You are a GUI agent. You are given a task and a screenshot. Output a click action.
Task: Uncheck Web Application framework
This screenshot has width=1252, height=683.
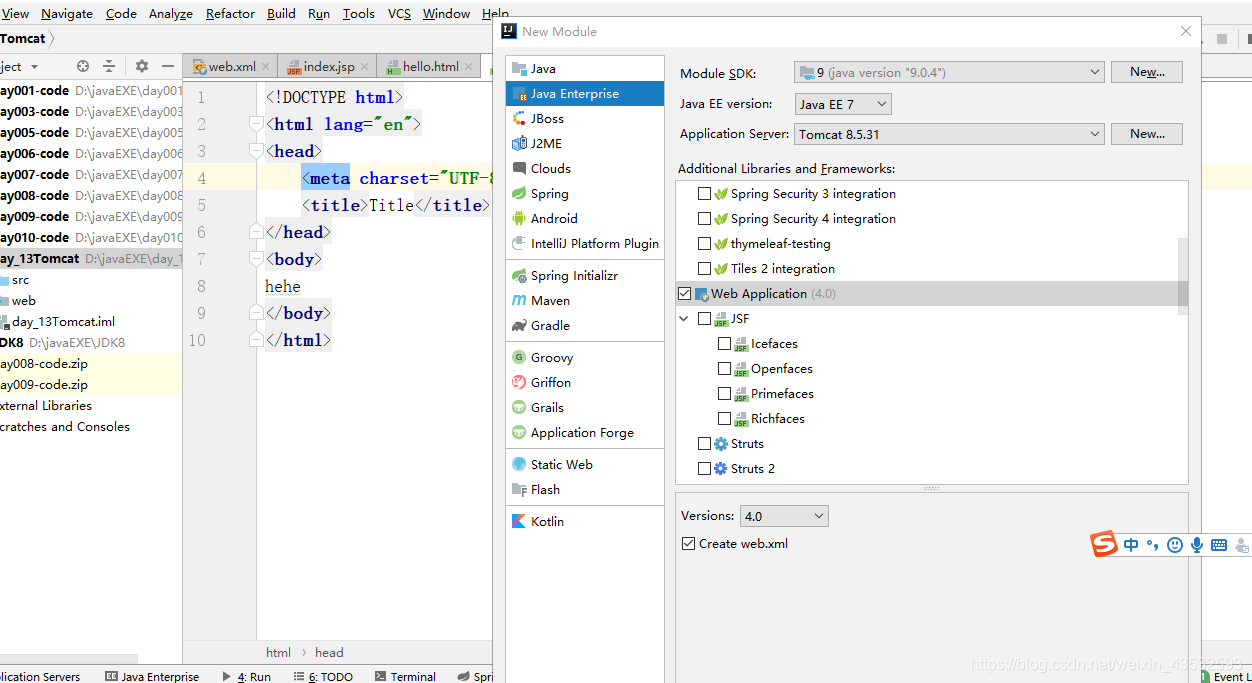(684, 294)
